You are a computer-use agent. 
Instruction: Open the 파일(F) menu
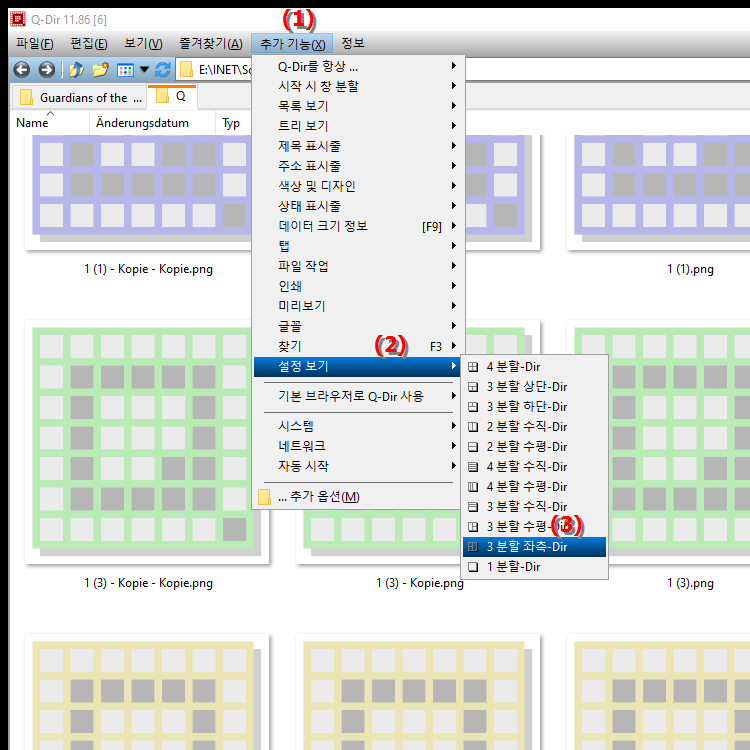[x=34, y=44]
